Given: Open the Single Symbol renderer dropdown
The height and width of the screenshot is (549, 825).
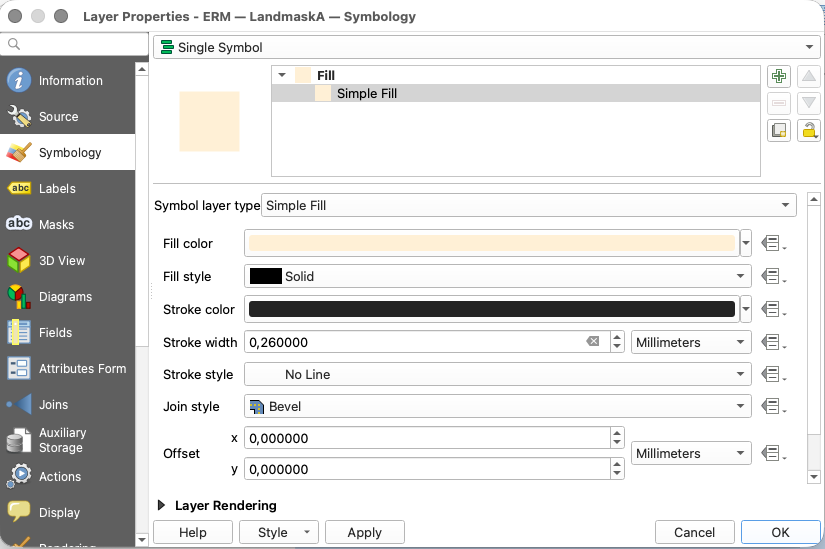Looking at the screenshot, I should tap(486, 47).
